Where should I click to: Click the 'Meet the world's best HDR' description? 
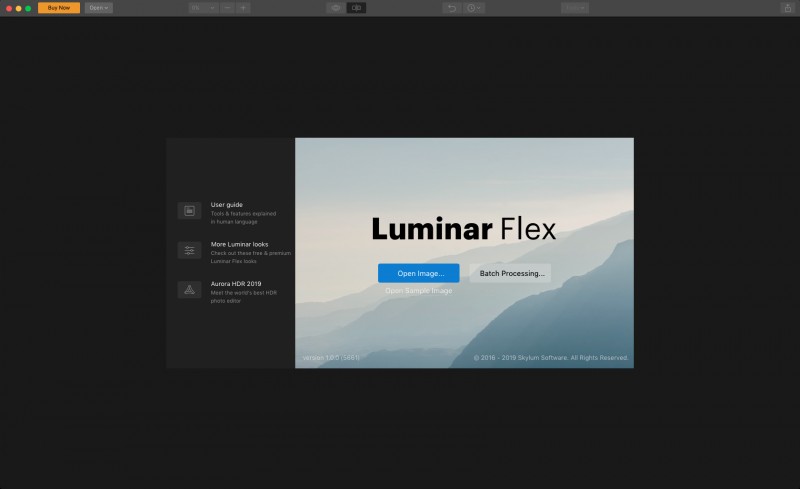click(244, 293)
